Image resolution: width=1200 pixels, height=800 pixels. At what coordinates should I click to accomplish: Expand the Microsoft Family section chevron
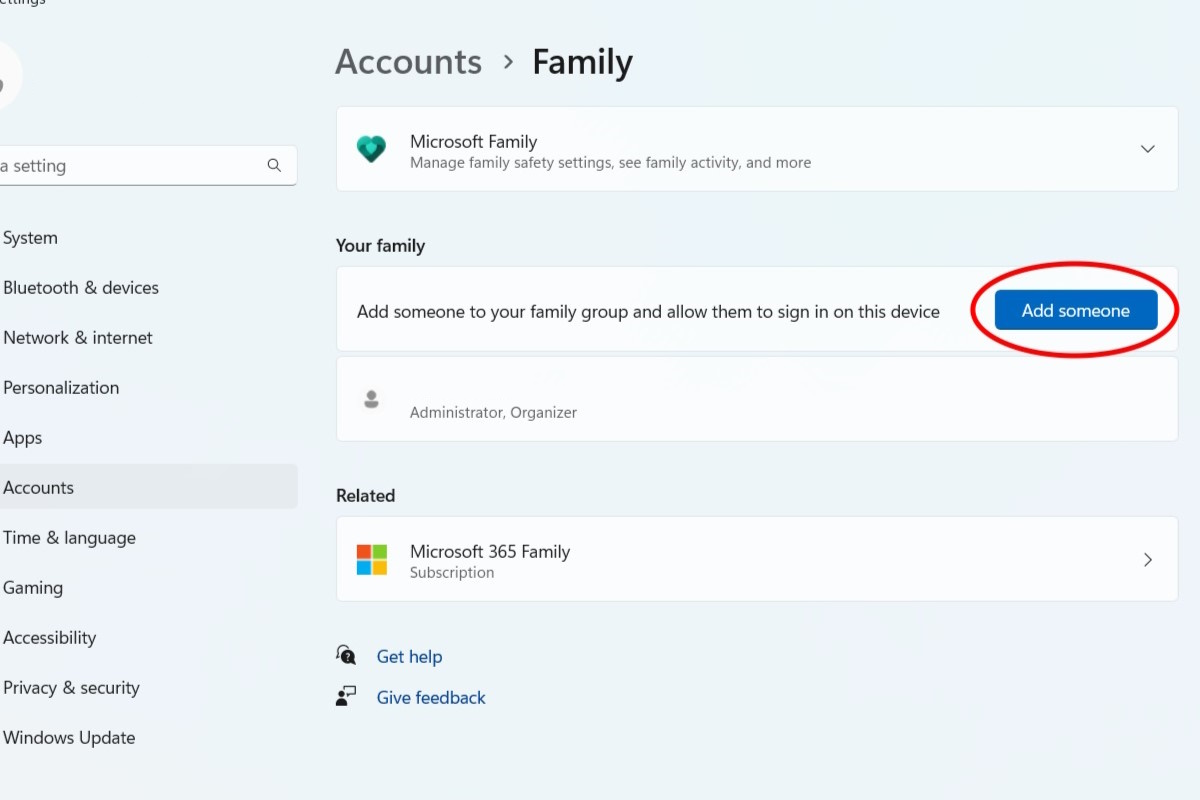[x=1148, y=149]
